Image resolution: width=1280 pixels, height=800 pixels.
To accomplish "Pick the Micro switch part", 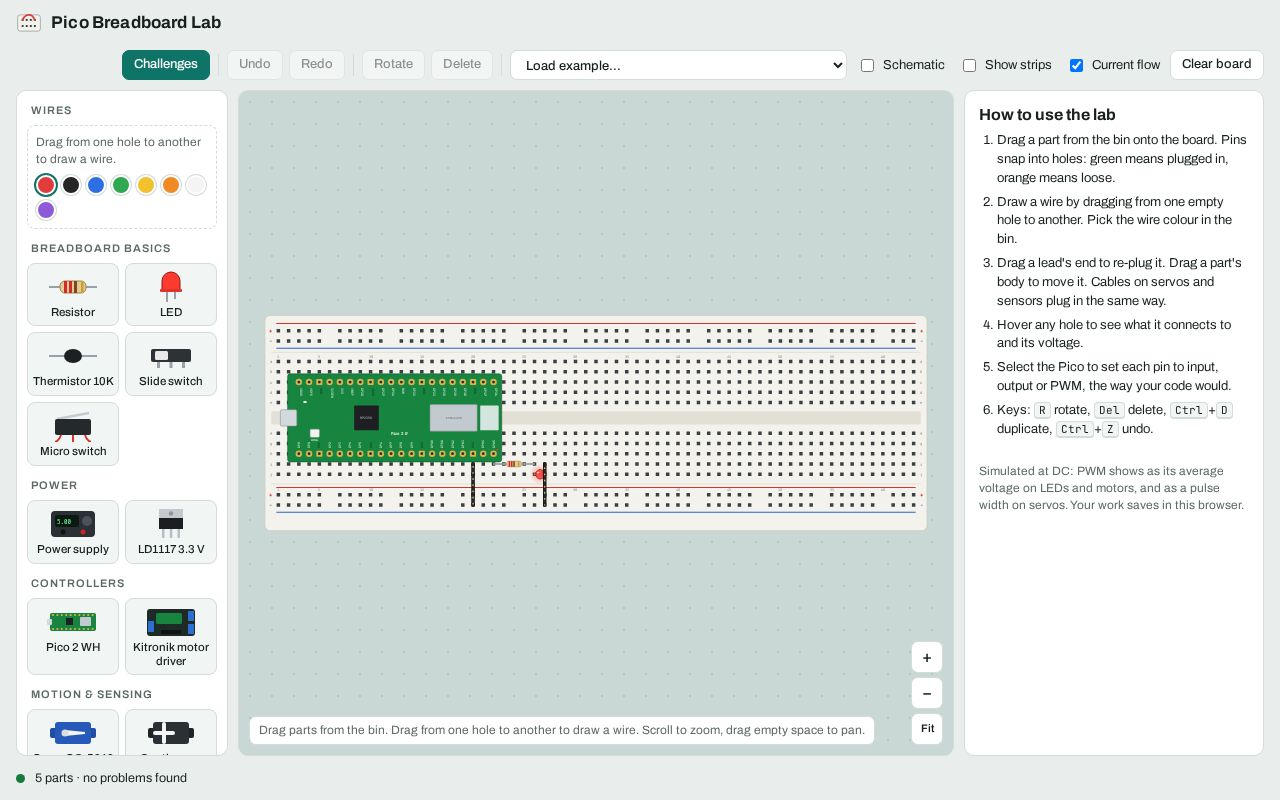I will click(x=73, y=434).
